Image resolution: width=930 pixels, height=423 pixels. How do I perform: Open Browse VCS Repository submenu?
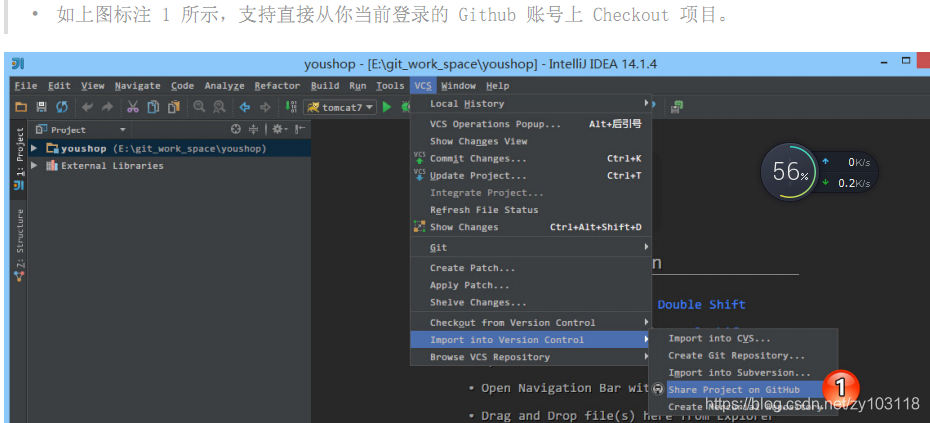click(x=531, y=357)
